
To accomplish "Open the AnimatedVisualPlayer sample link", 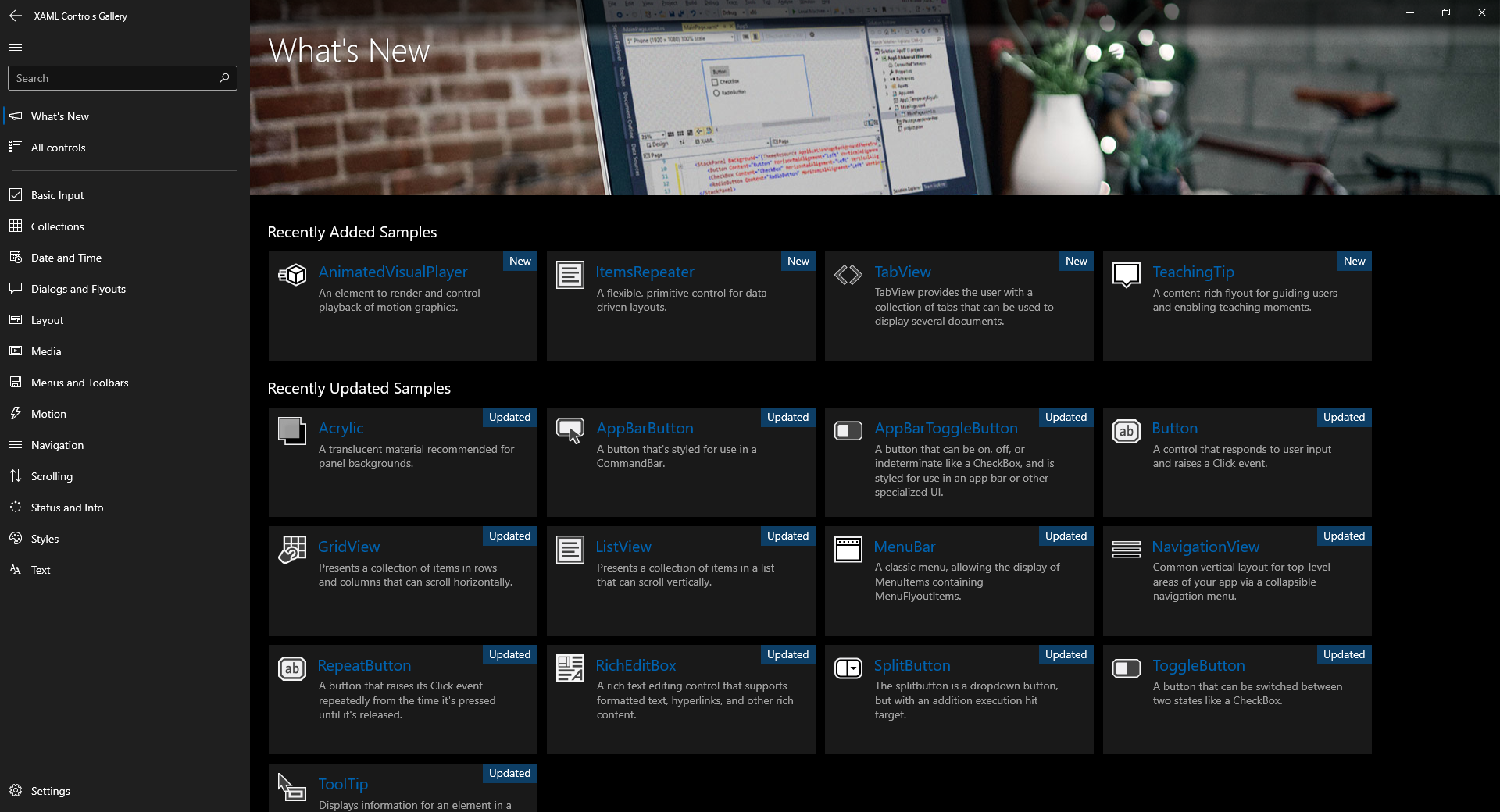I will tap(393, 272).
